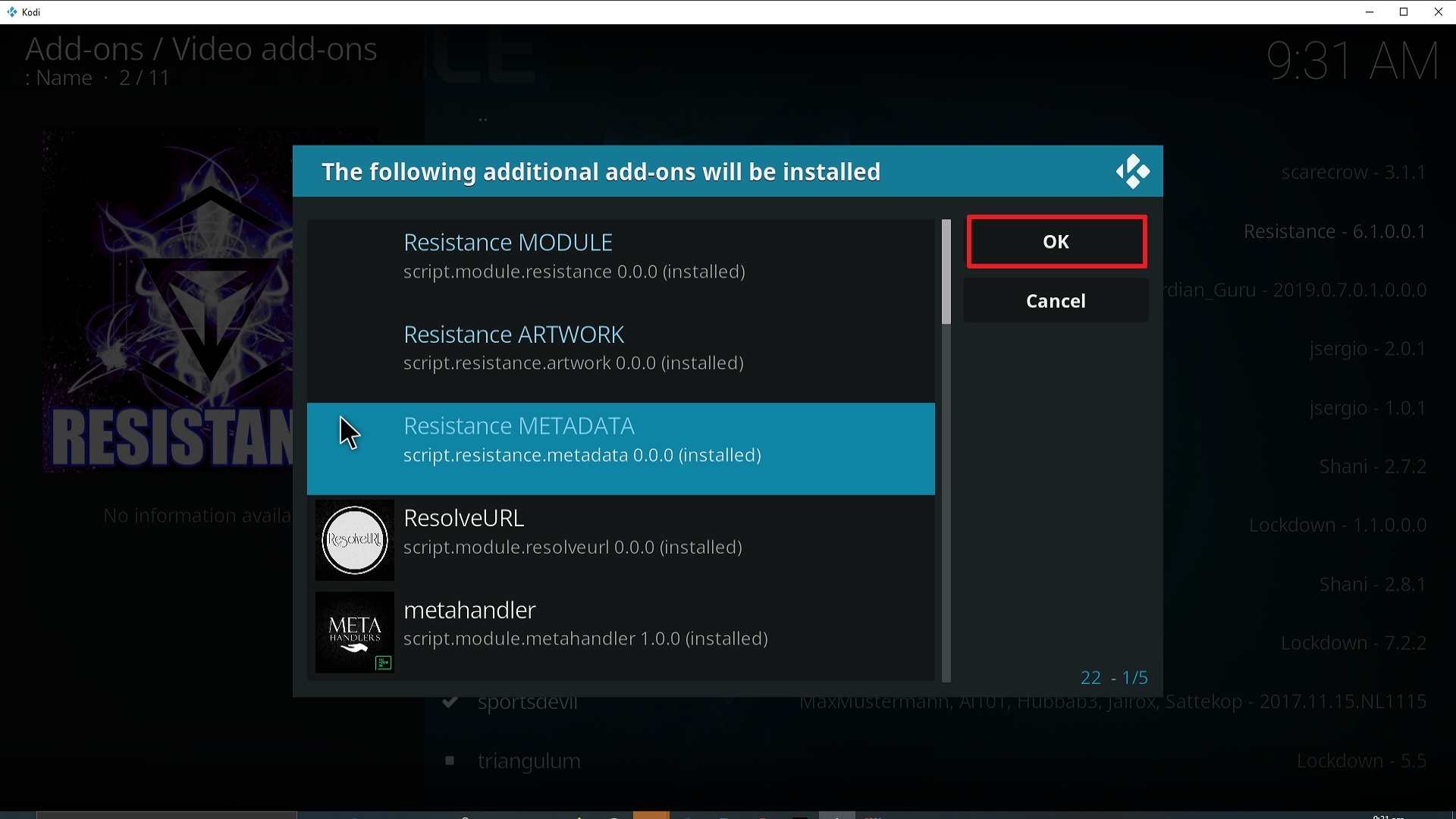This screenshot has height=819, width=1456.
Task: Minimize the Kodi window
Action: [x=1370, y=12]
